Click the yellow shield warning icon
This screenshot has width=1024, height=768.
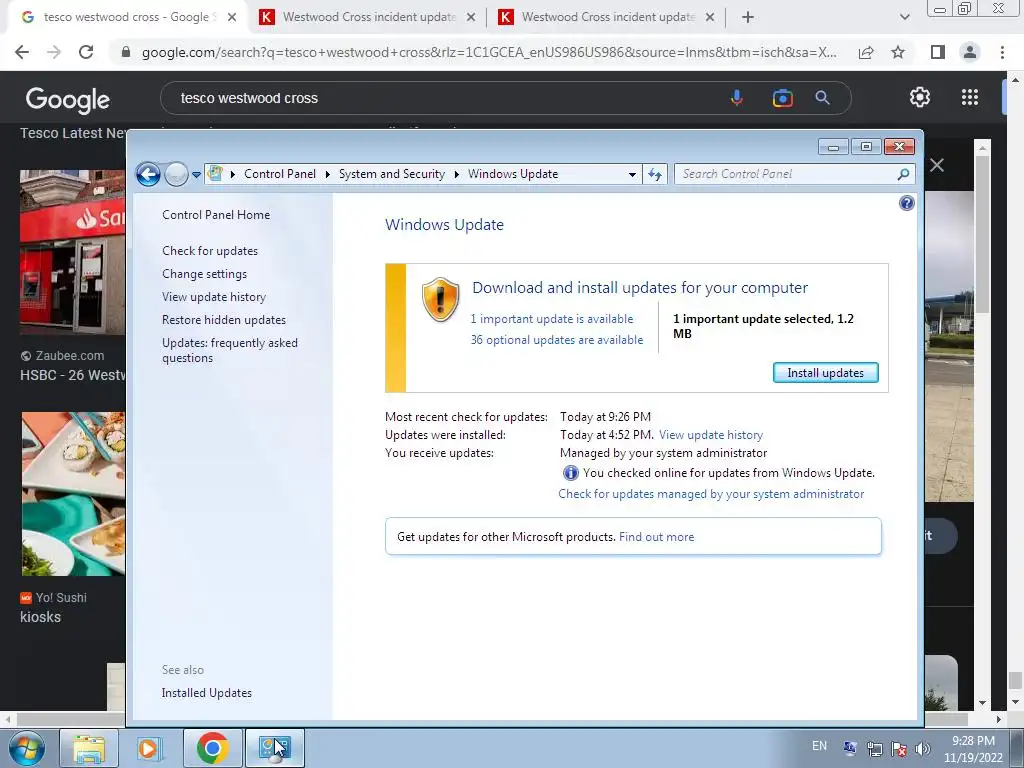coord(440,299)
